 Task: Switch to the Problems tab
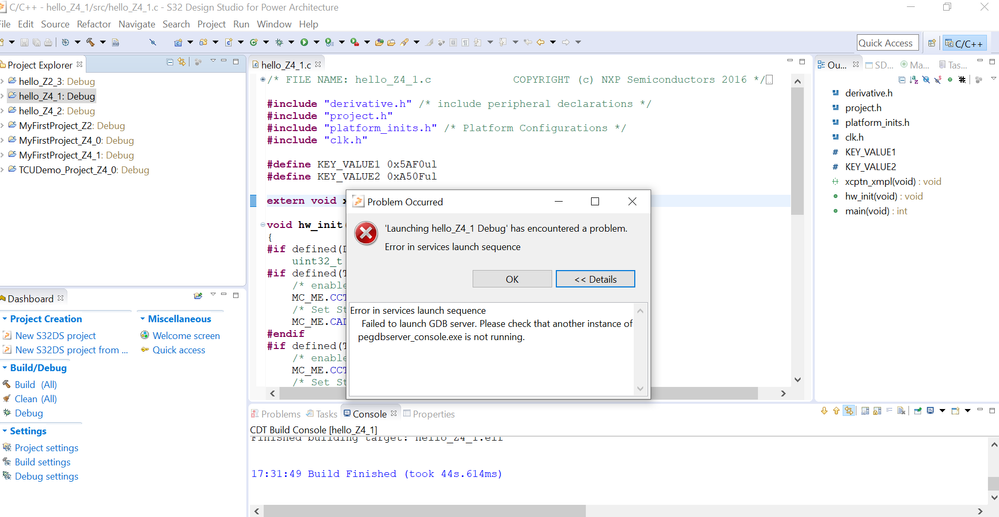(275, 414)
